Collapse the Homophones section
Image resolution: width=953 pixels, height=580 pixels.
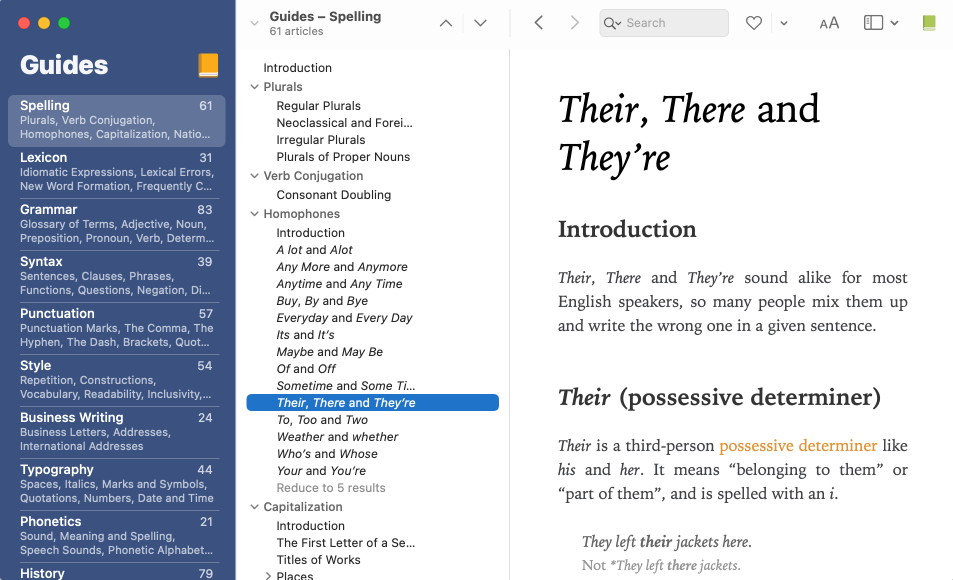coord(255,214)
